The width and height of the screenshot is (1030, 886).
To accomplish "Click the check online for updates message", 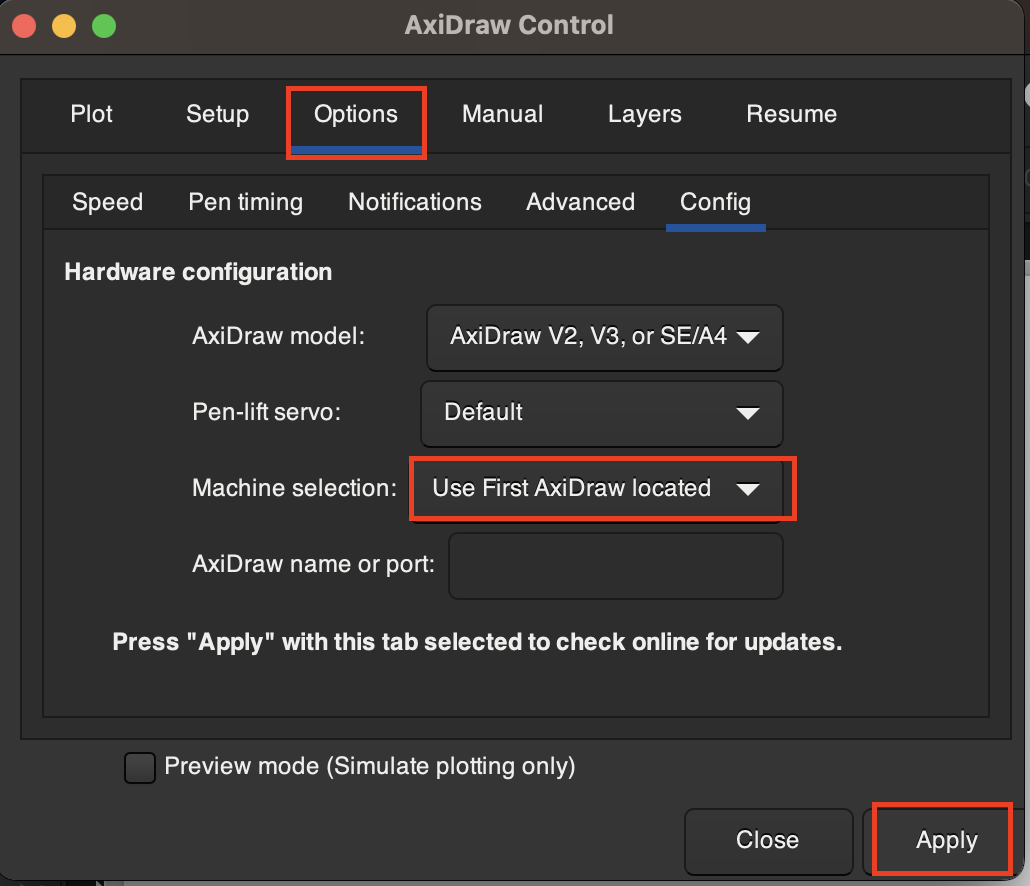I will tap(477, 642).
